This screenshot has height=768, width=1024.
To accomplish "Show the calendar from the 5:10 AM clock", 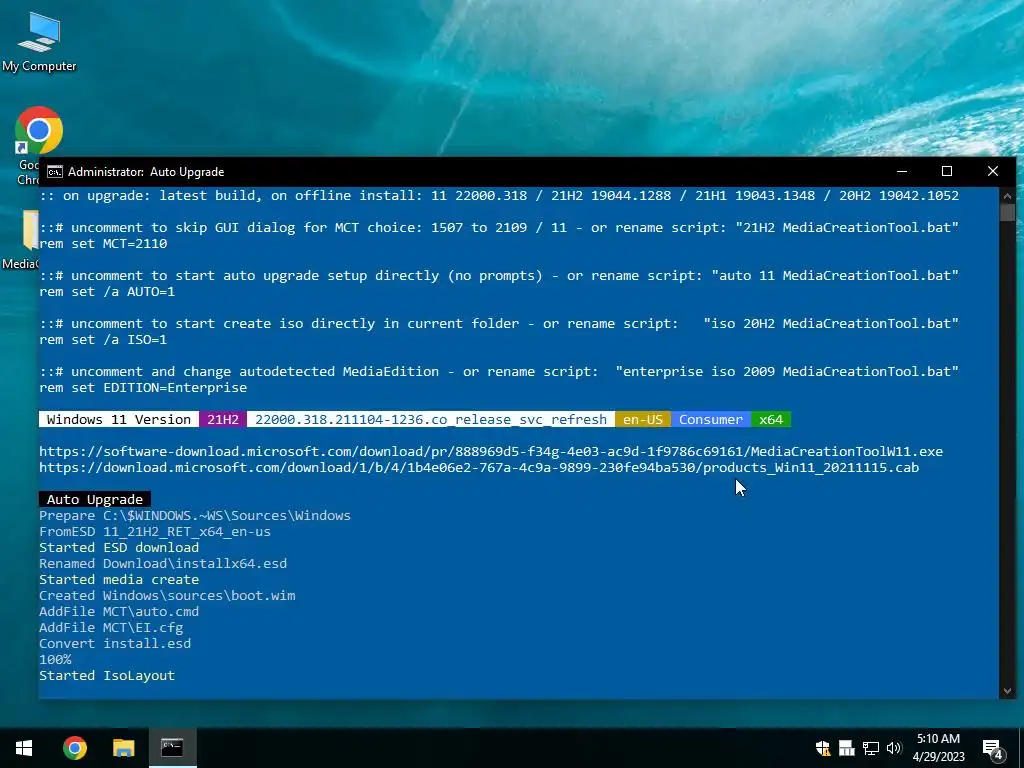I will pyautogui.click(x=938, y=748).
